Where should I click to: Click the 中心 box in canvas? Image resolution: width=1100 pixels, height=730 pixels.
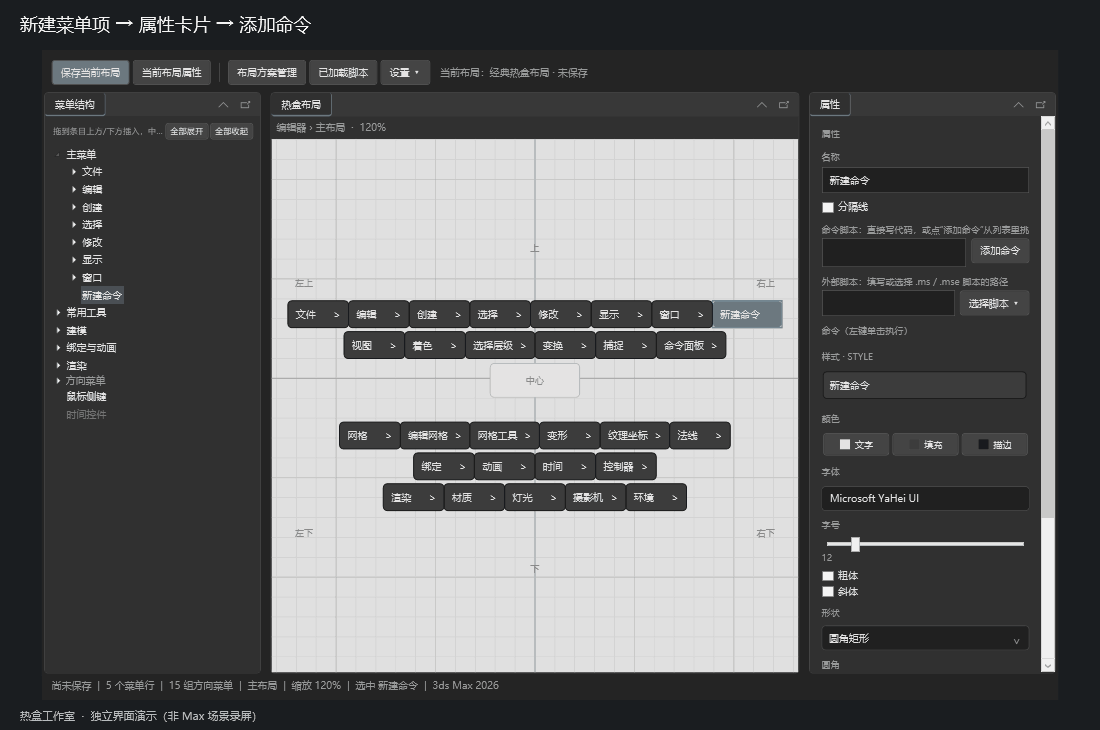point(535,380)
